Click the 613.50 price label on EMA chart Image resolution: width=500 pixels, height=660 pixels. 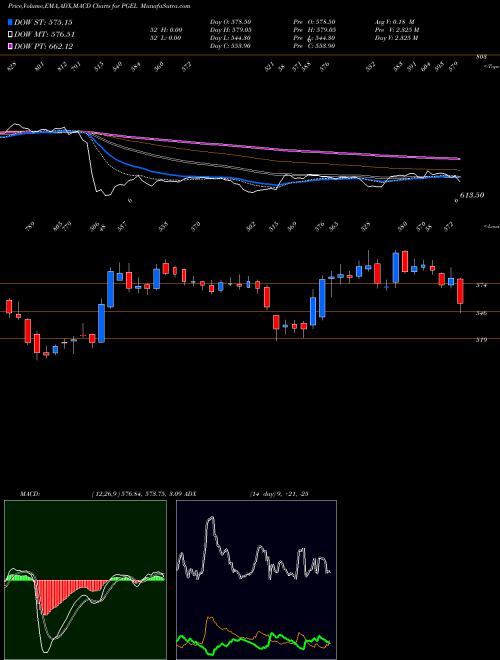472,195
